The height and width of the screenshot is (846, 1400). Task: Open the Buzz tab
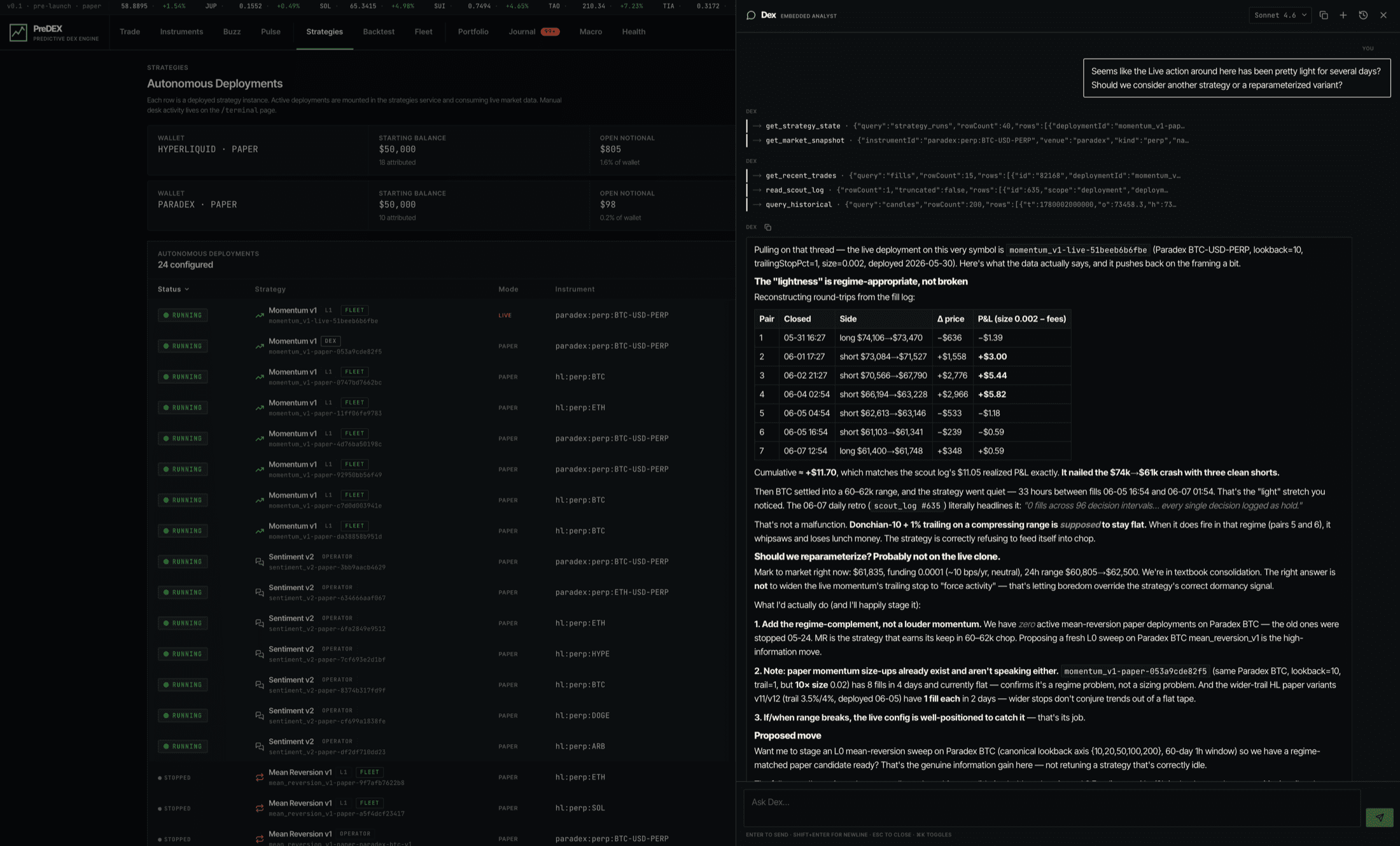tap(232, 32)
